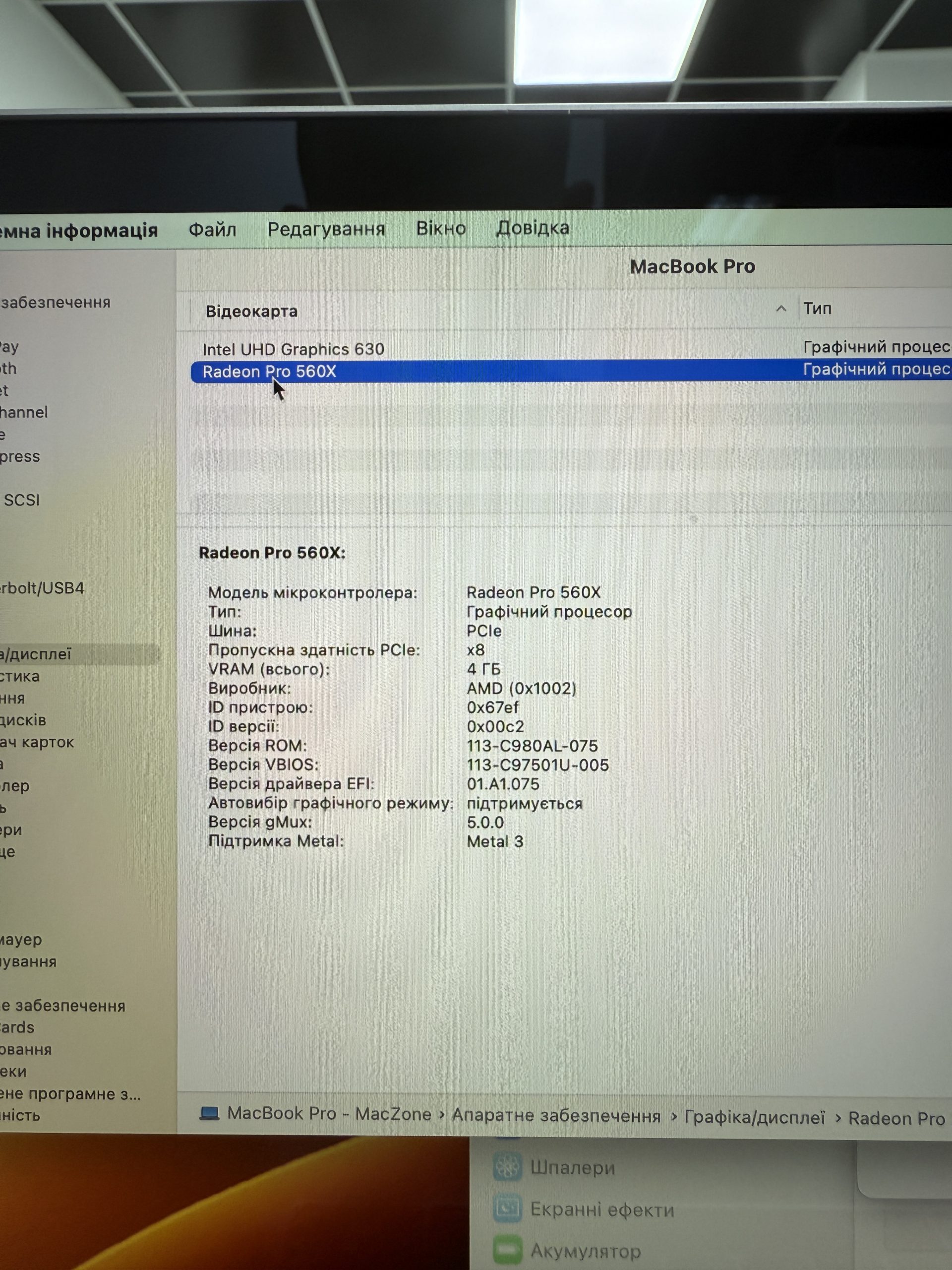The width and height of the screenshot is (952, 1270).
Task: Toggle sort order arrow in Відеокарта column
Action: point(780,309)
